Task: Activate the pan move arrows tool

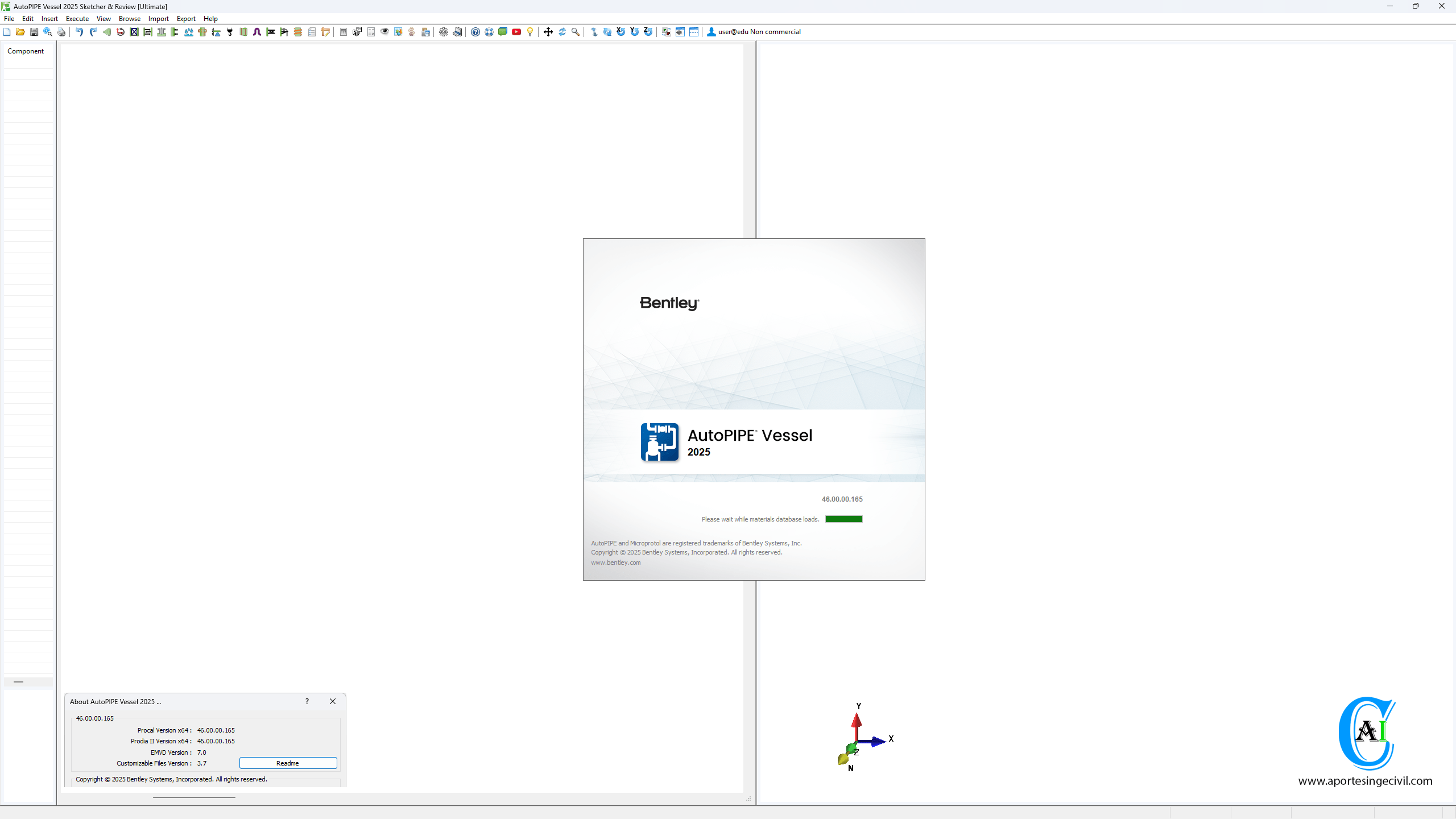Action: pos(548,32)
